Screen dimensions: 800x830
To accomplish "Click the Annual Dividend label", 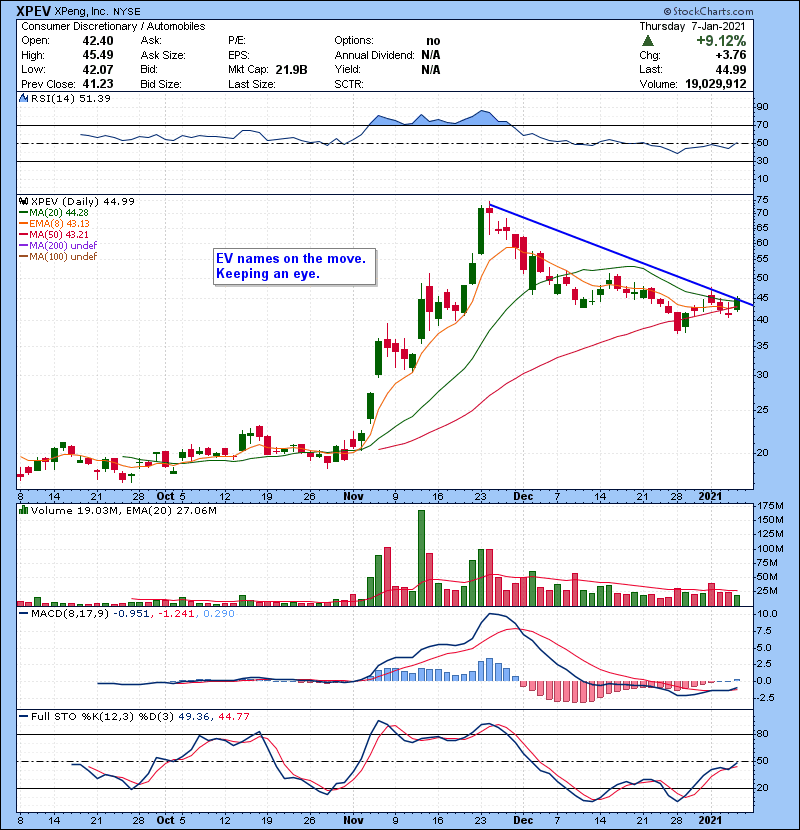I will coord(375,55).
